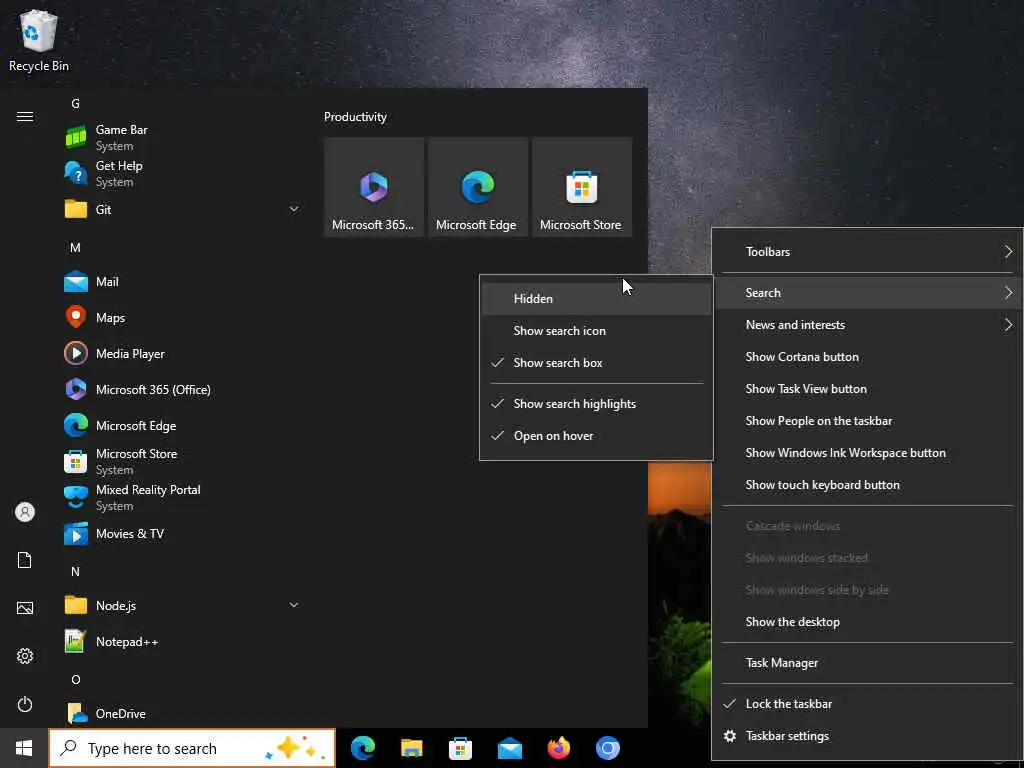Launch Microsoft Edge from the app list
Image resolution: width=1024 pixels, height=768 pixels.
pyautogui.click(x=181, y=426)
